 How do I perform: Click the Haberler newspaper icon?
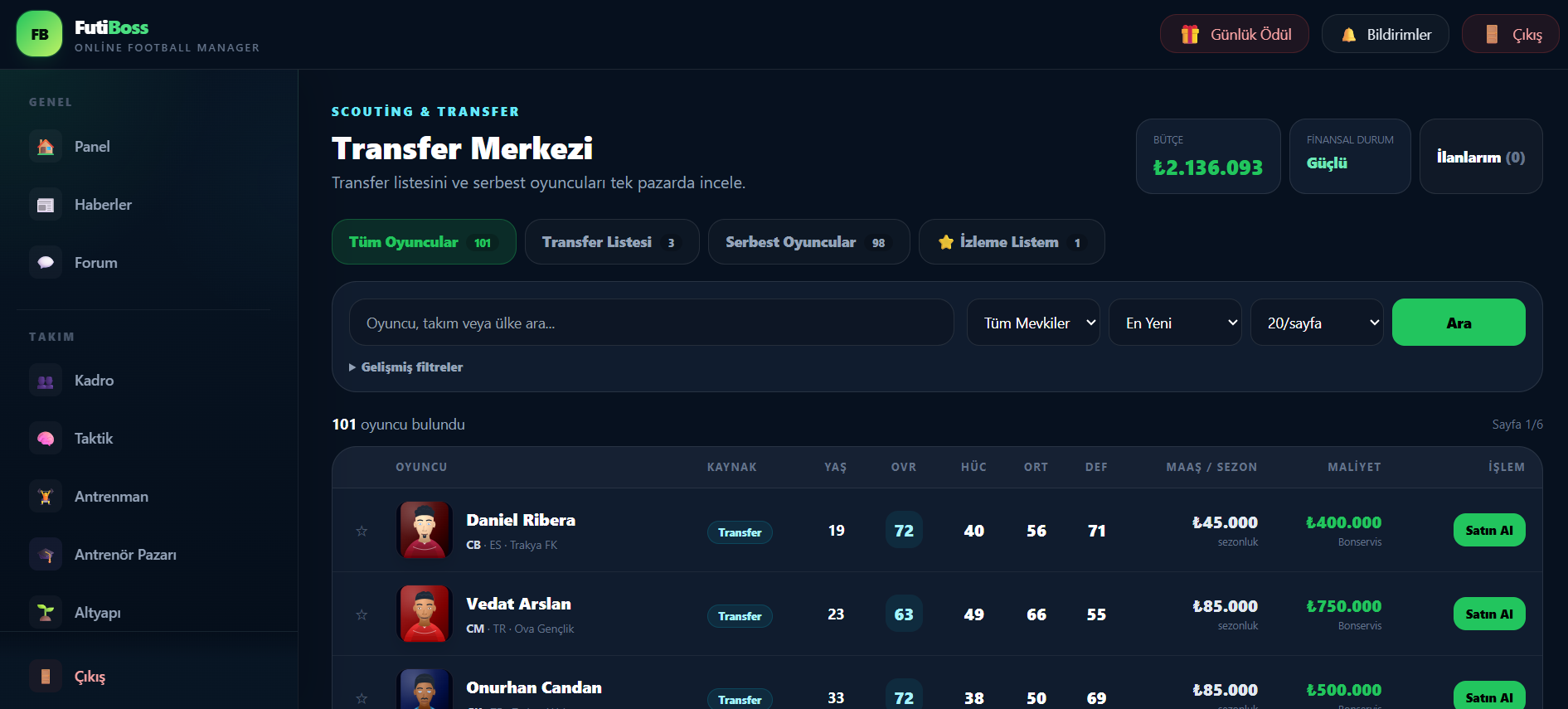tap(46, 205)
